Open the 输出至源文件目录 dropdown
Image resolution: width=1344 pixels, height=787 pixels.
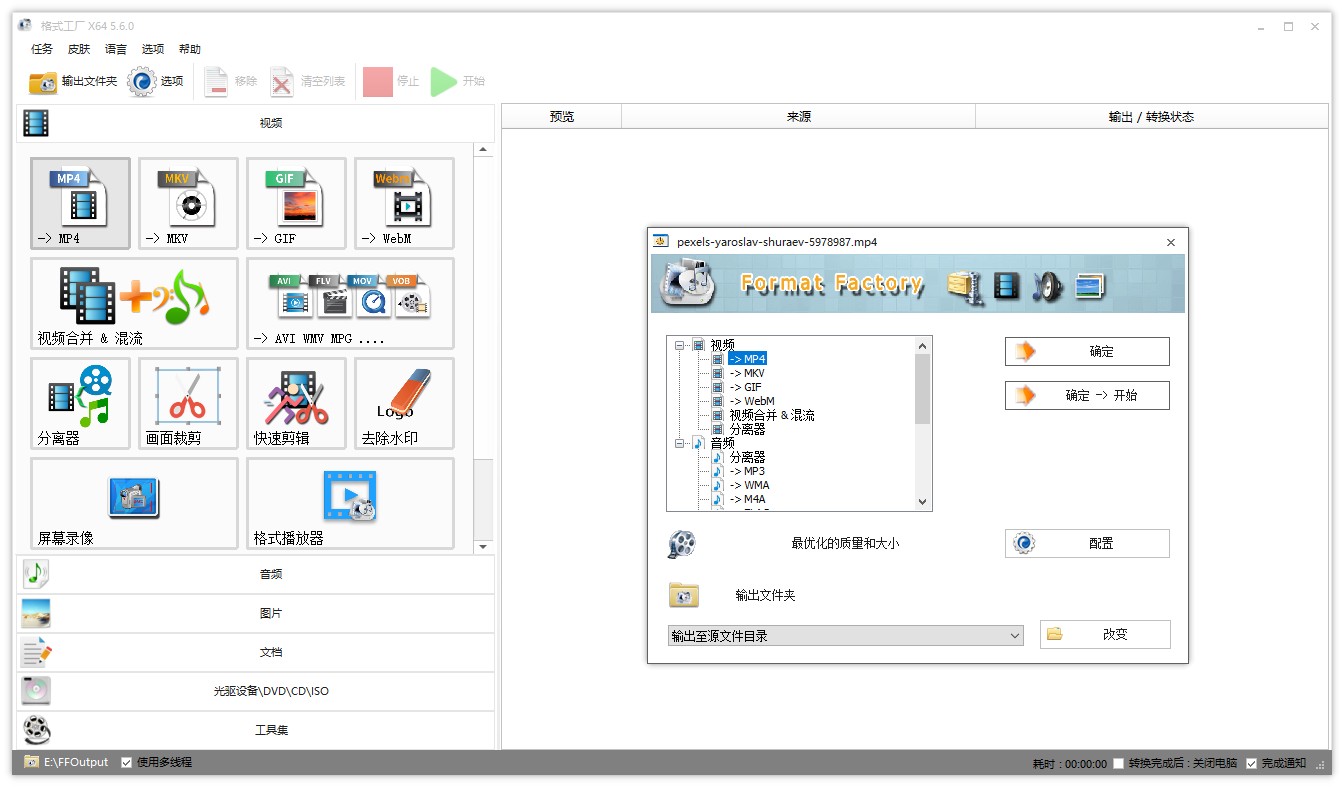[x=846, y=636]
